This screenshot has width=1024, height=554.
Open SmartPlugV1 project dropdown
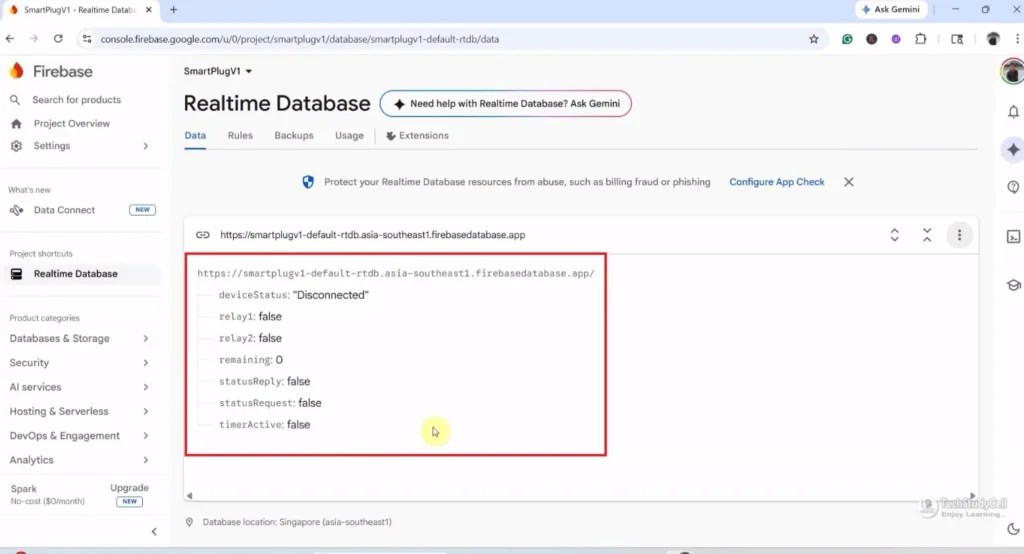pyautogui.click(x=217, y=71)
